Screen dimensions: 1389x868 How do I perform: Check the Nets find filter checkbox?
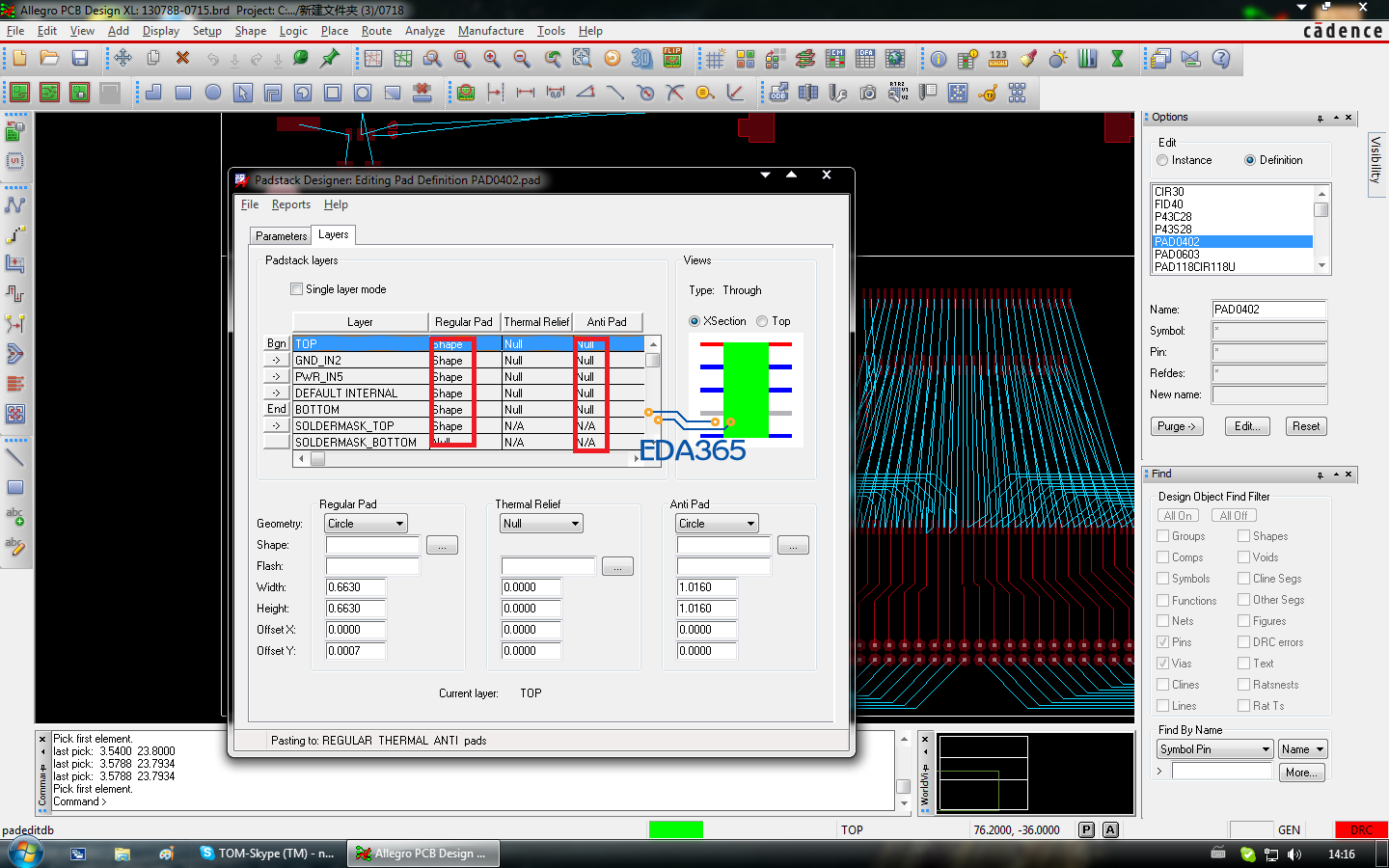pyautogui.click(x=1162, y=621)
